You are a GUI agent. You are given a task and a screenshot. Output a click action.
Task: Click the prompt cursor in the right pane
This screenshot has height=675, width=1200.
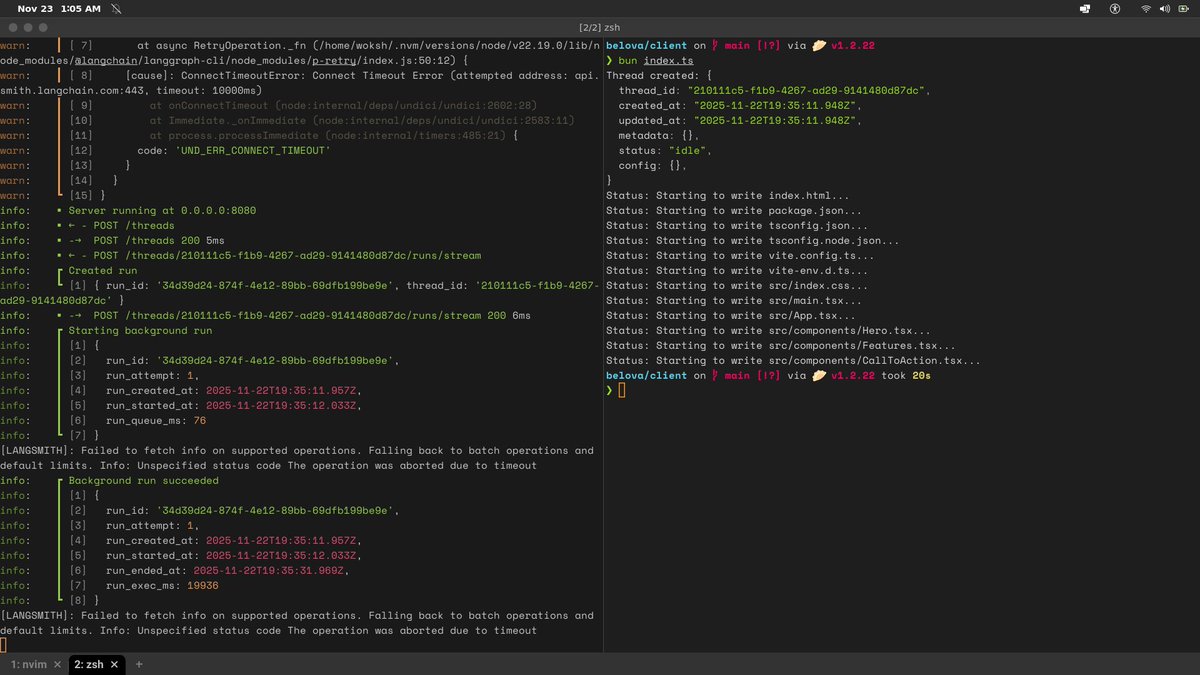coord(621,391)
